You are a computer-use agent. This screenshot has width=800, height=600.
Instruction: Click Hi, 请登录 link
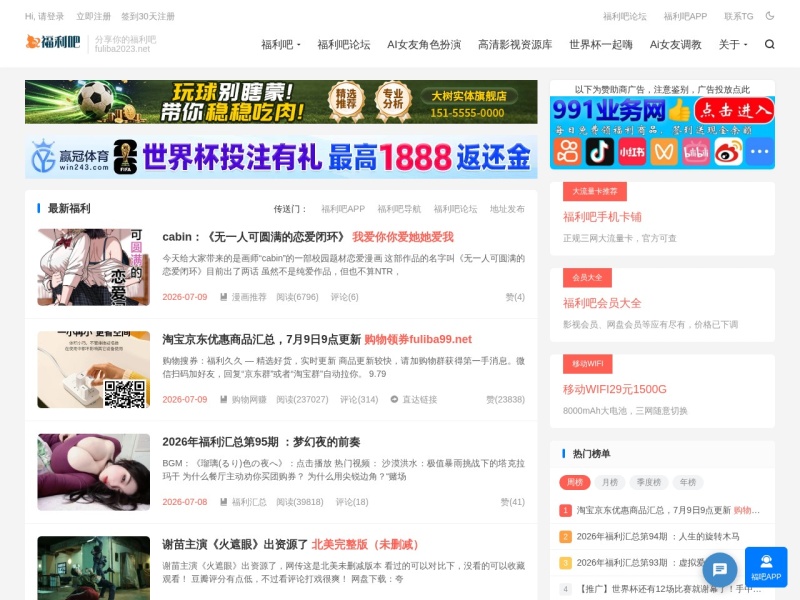(x=44, y=16)
